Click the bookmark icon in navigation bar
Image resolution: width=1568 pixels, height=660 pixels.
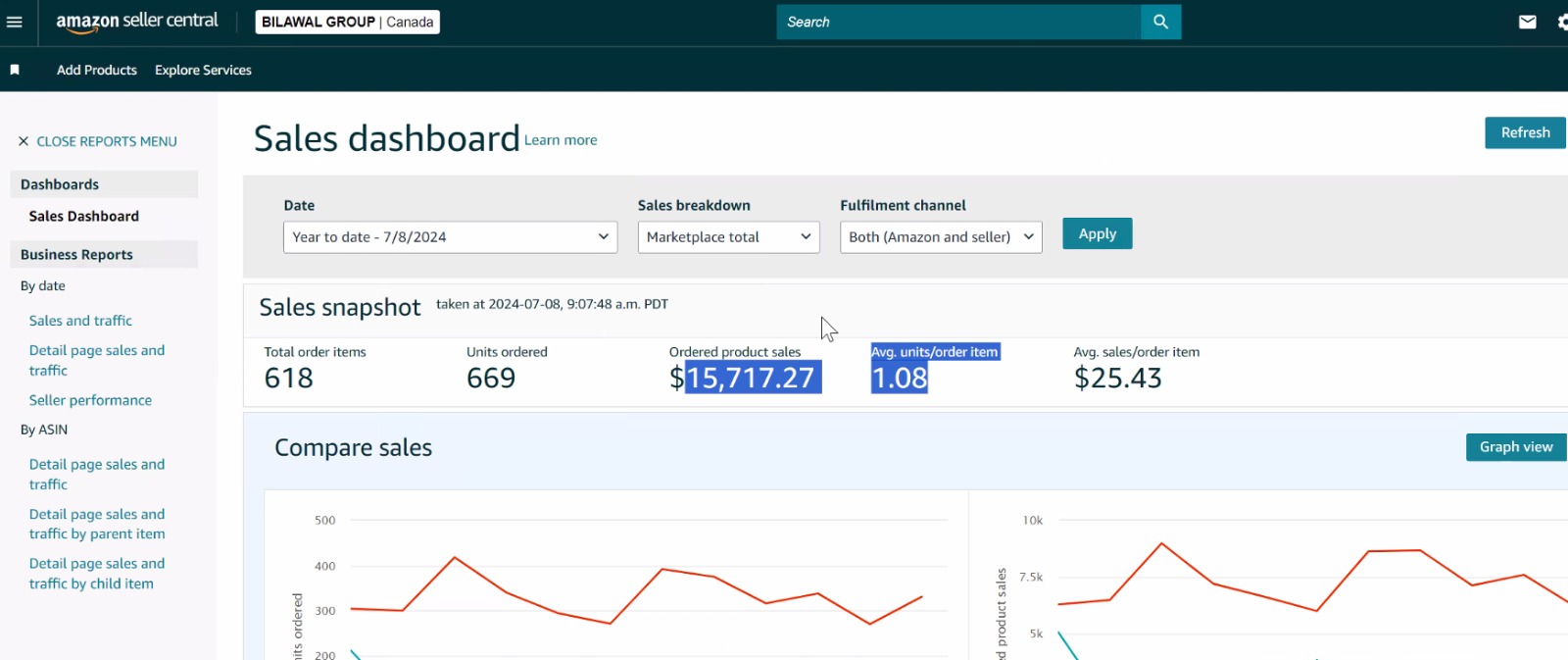coord(15,70)
